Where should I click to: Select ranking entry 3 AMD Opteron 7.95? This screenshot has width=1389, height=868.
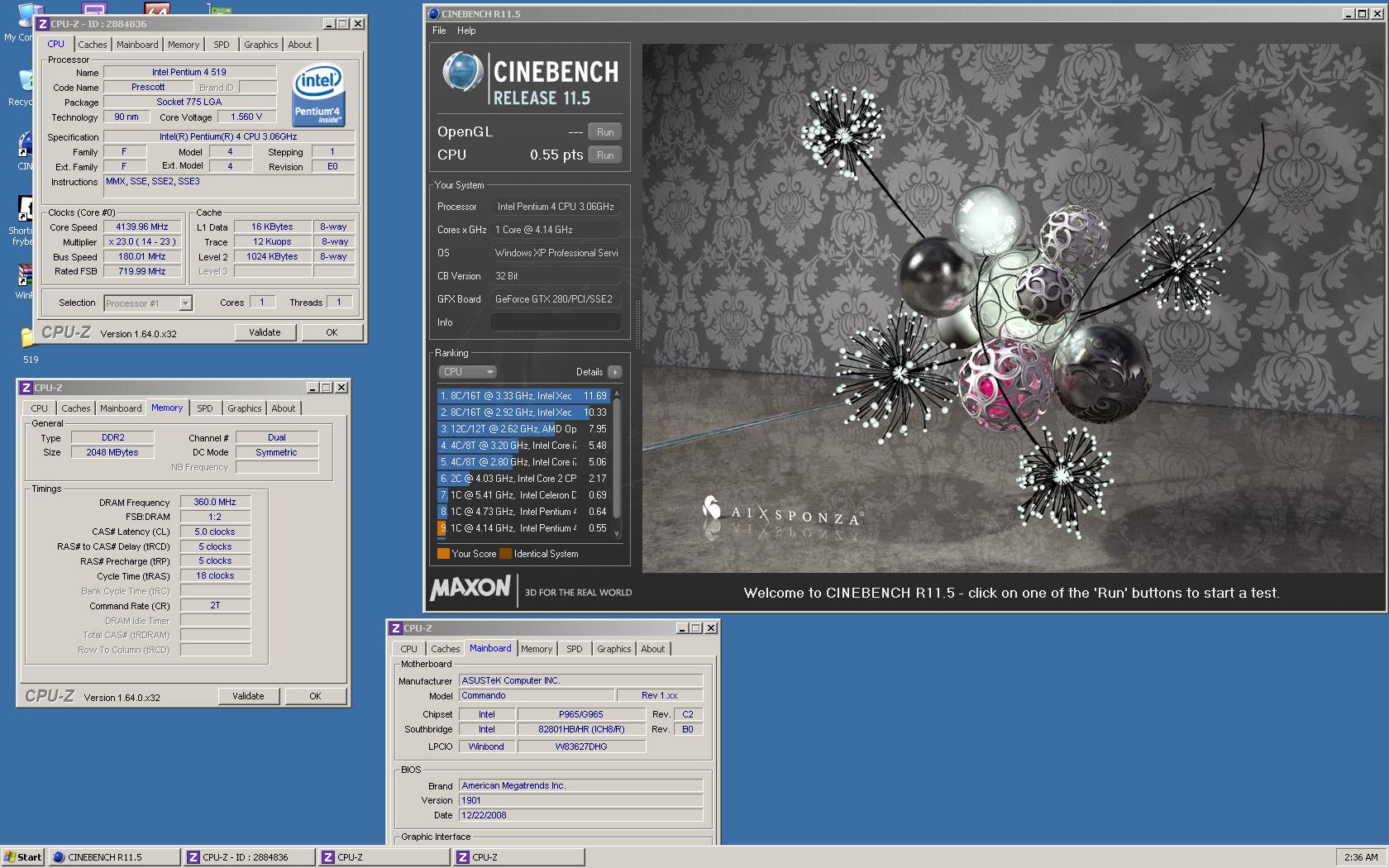point(524,429)
